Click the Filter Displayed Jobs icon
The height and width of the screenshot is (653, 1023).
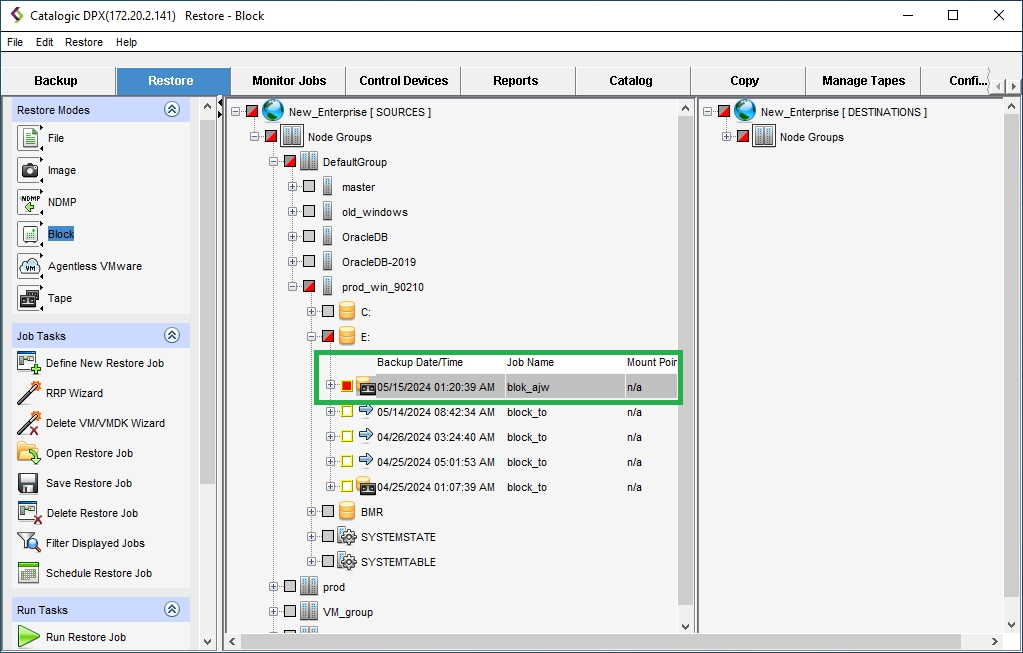click(x=28, y=543)
